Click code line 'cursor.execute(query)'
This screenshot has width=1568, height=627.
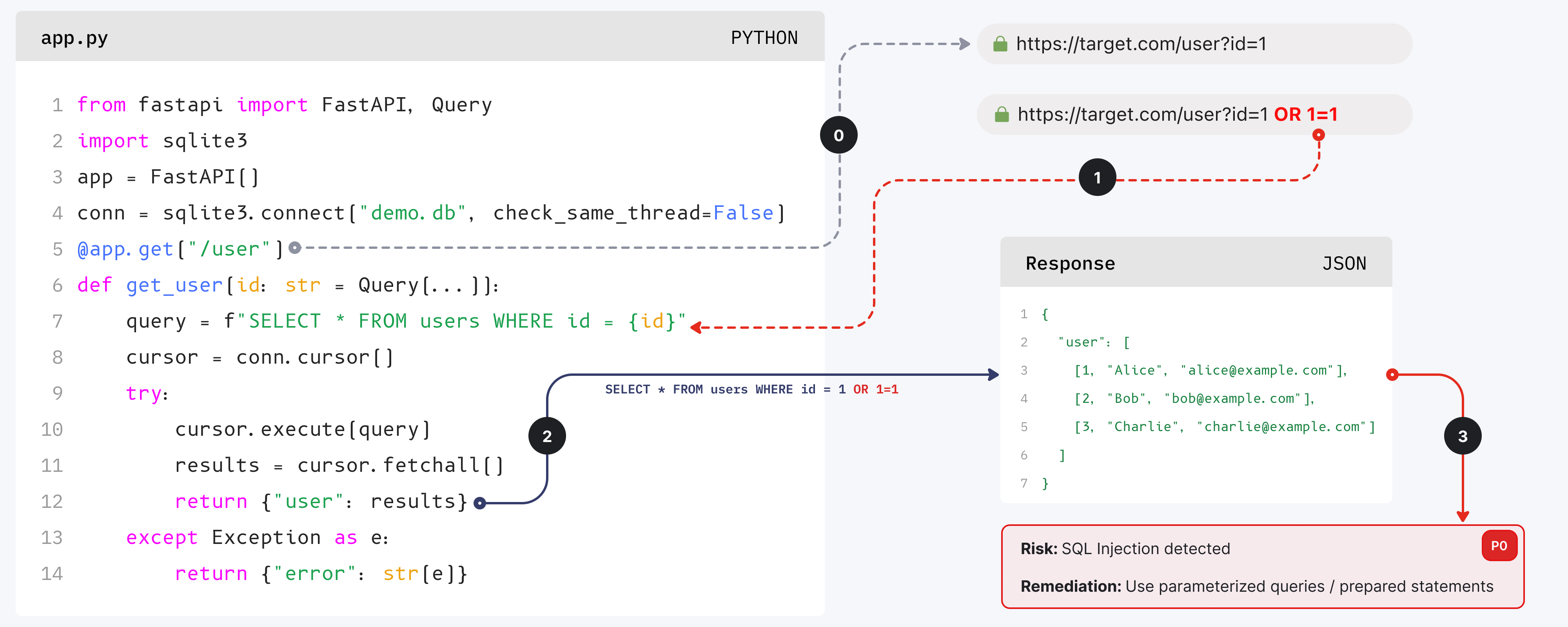303,429
